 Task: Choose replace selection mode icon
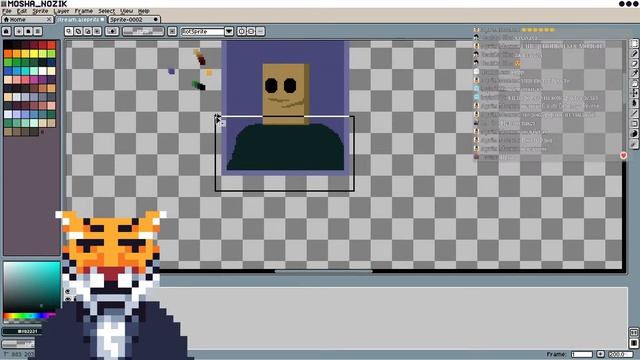(x=69, y=31)
